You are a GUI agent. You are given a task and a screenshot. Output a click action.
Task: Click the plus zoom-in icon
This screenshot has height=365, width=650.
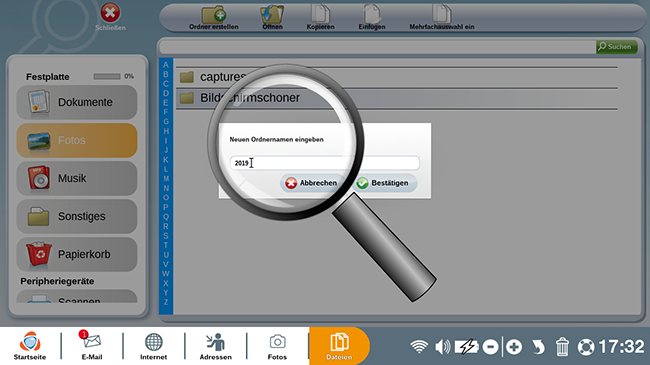[514, 347]
